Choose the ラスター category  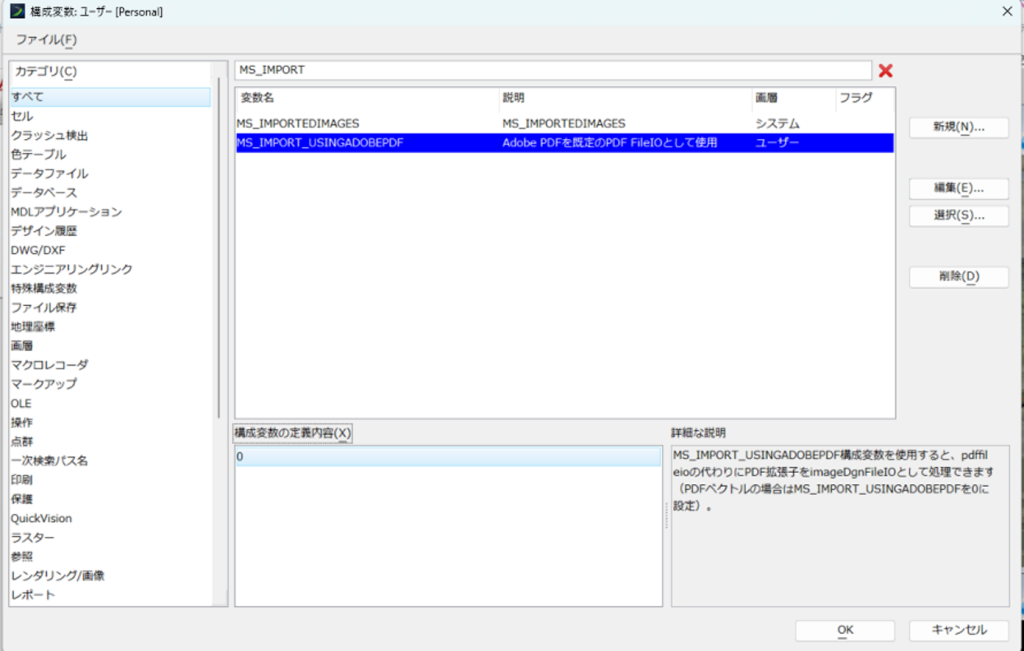click(33, 537)
